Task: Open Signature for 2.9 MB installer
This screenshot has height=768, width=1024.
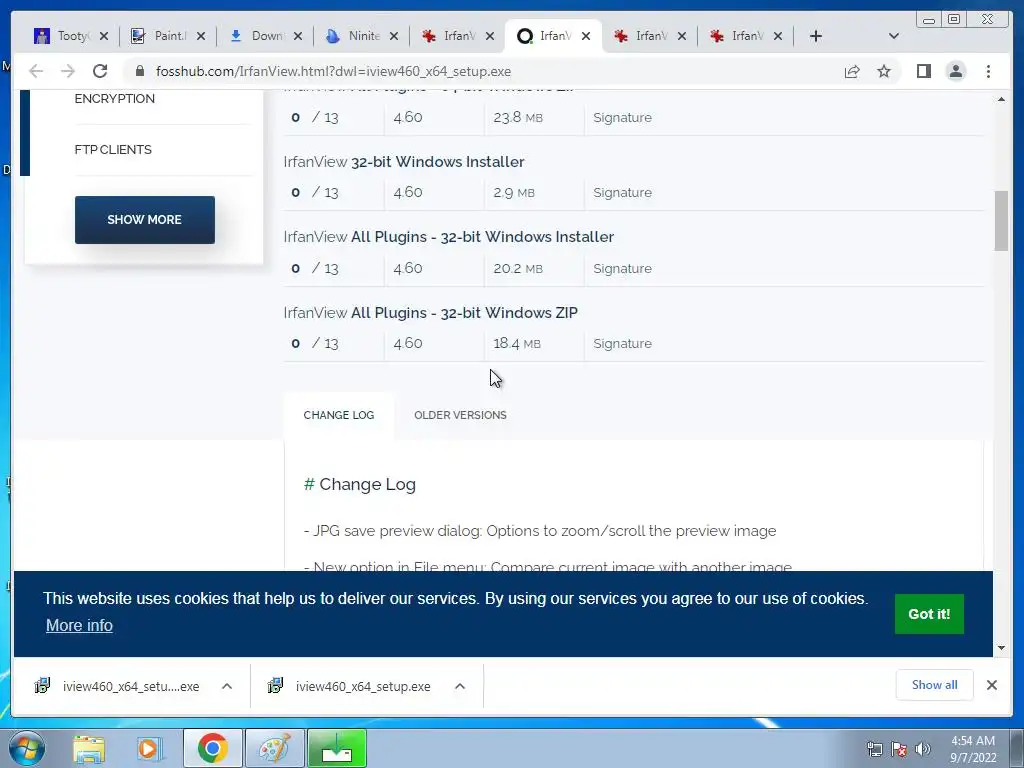Action: tap(622, 193)
